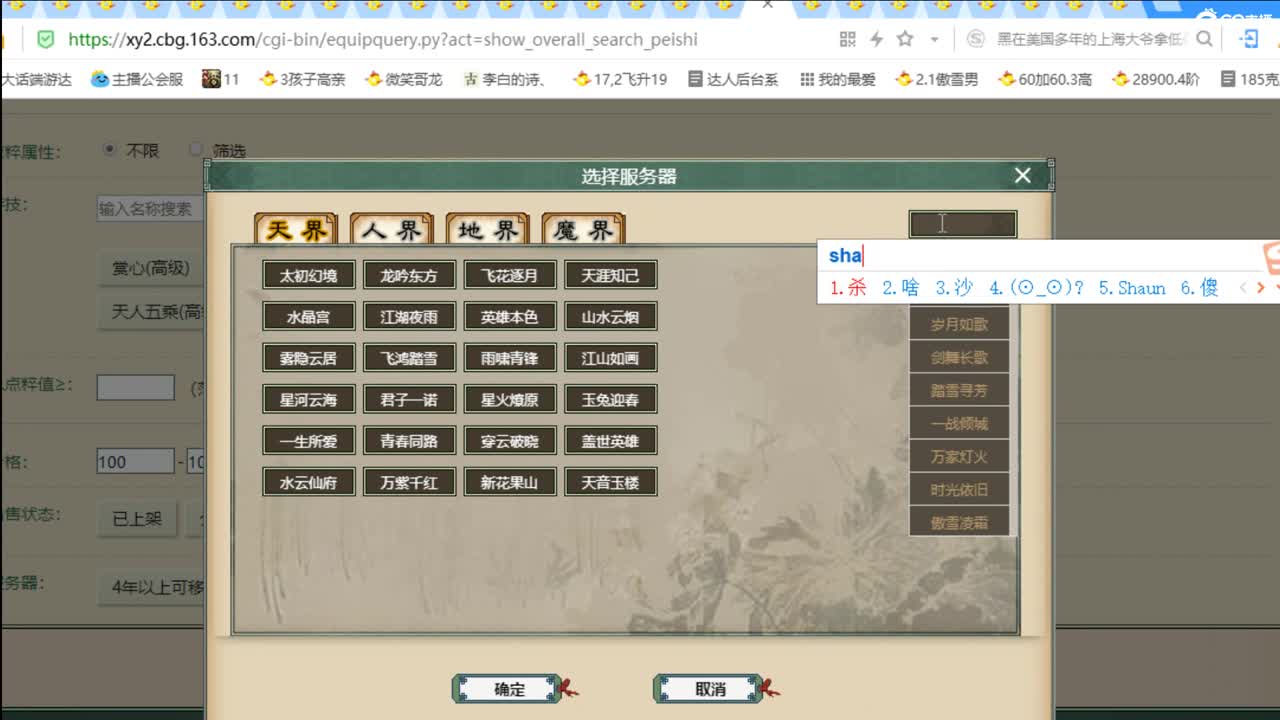Open the 17,2飞升19 bookmark

point(619,79)
